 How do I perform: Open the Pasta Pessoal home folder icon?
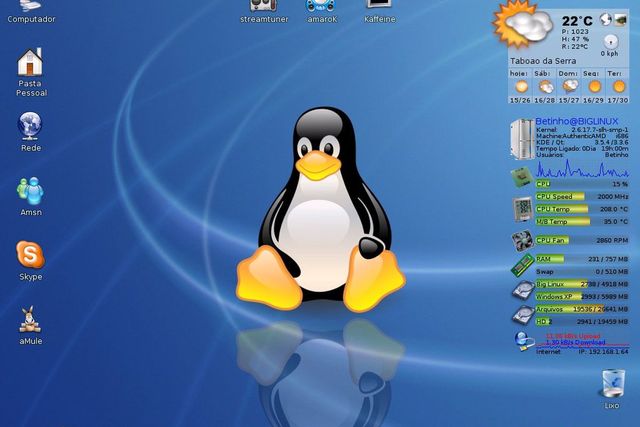31,72
